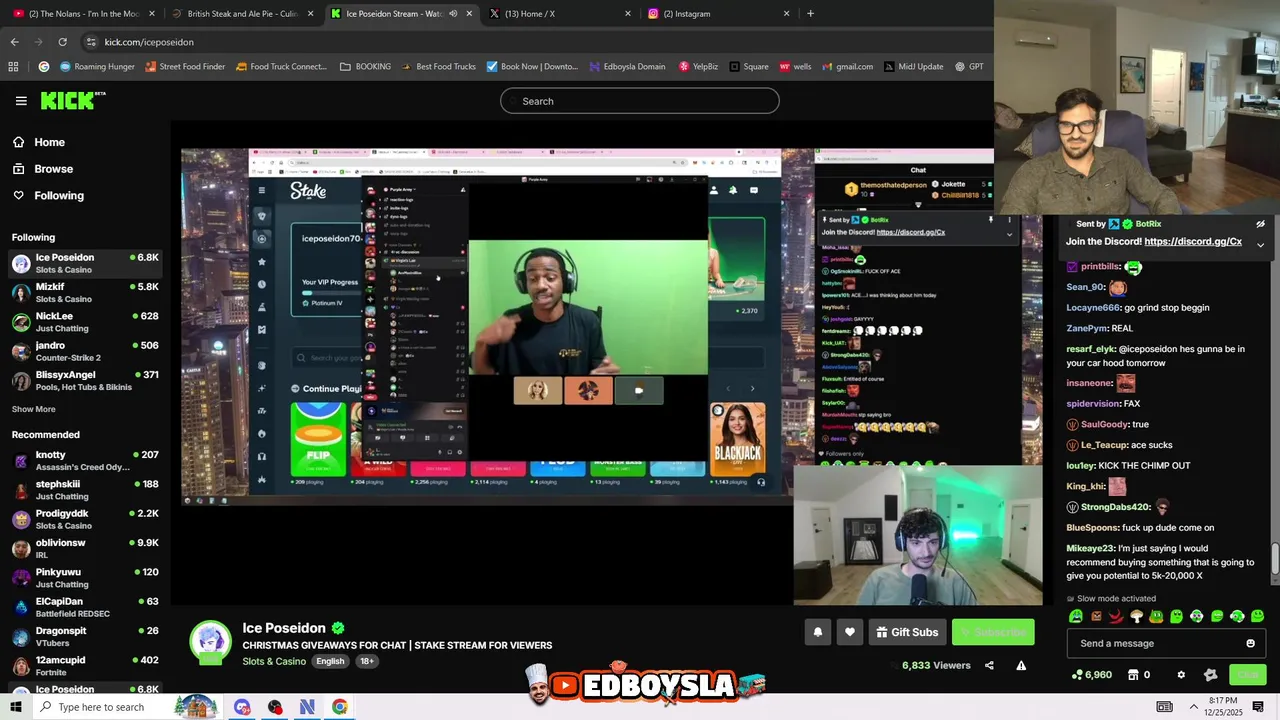Open Prodigyddk recommended channel
This screenshot has width=1280, height=720.
tap(85, 519)
